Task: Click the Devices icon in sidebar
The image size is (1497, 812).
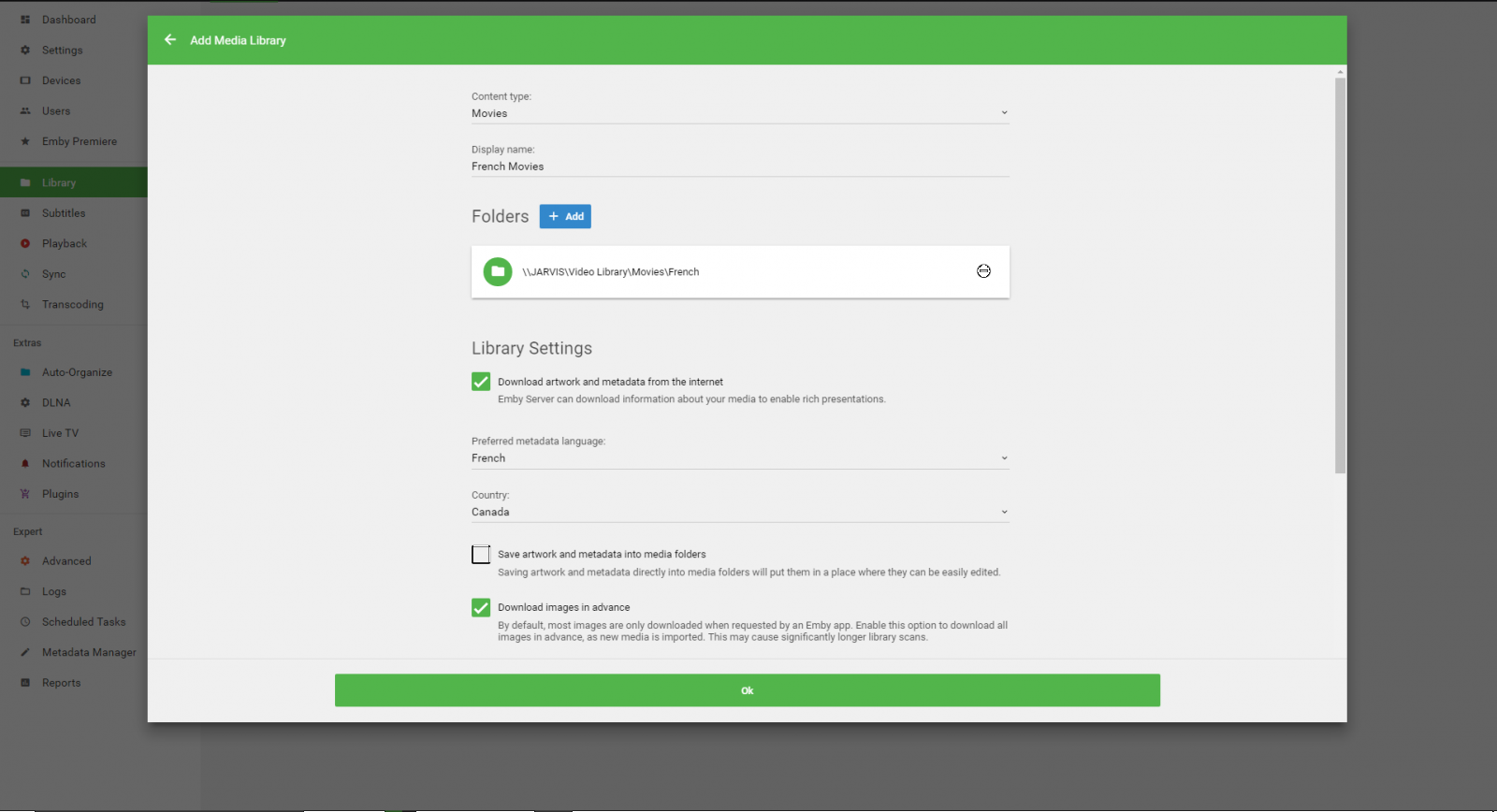Action: (25, 80)
